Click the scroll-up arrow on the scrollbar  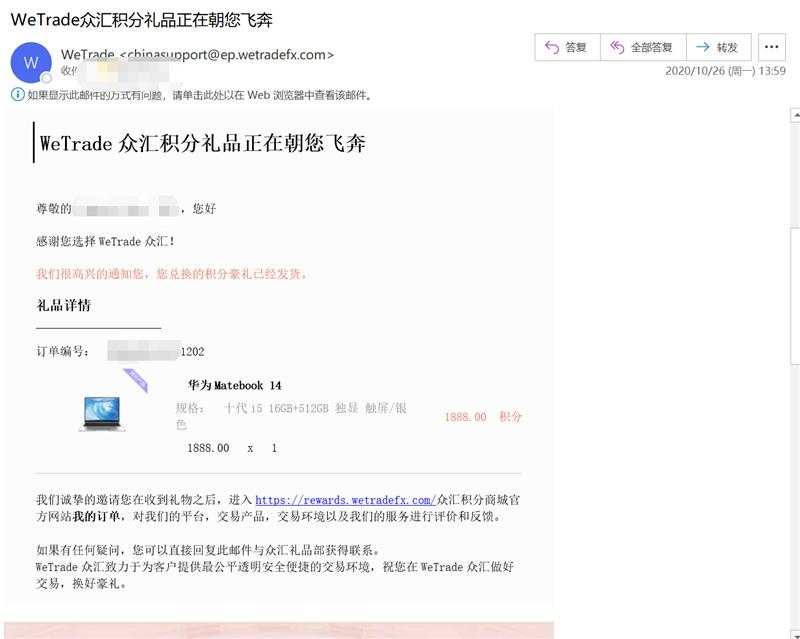coord(795,115)
